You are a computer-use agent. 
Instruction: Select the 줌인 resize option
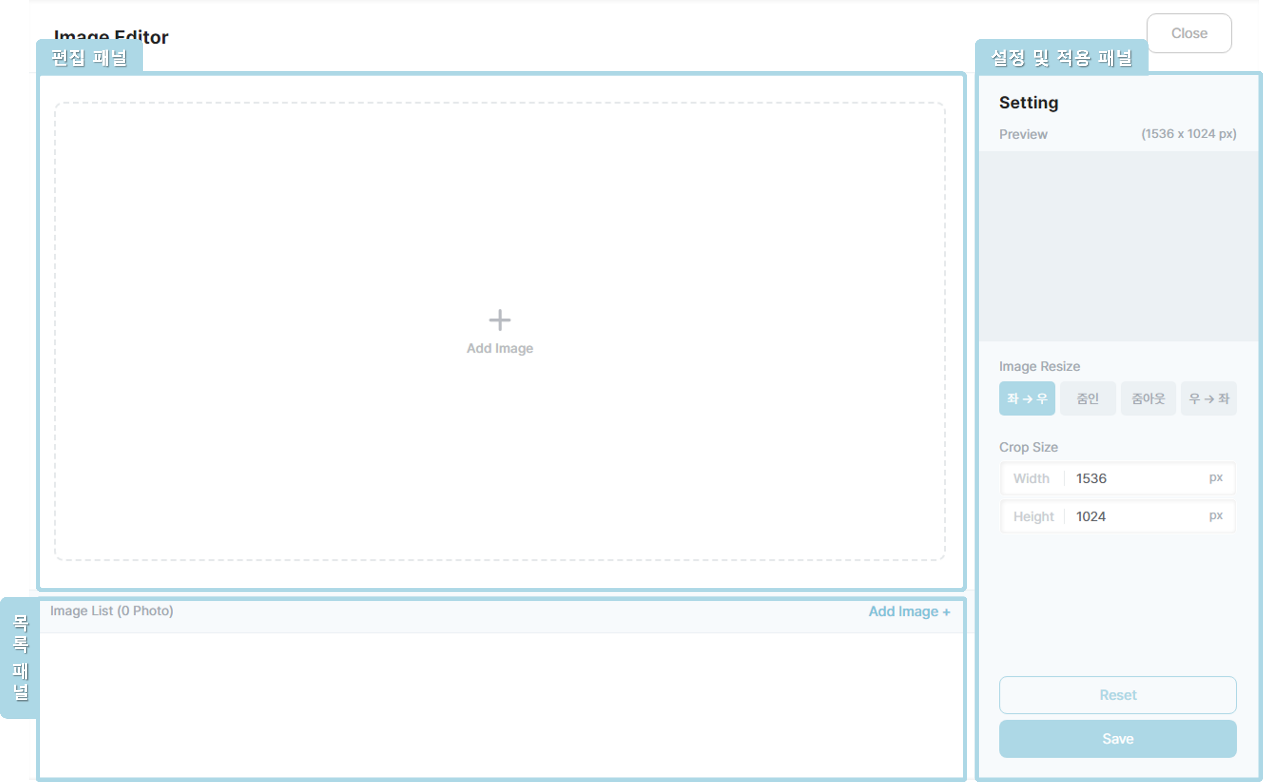(x=1087, y=398)
